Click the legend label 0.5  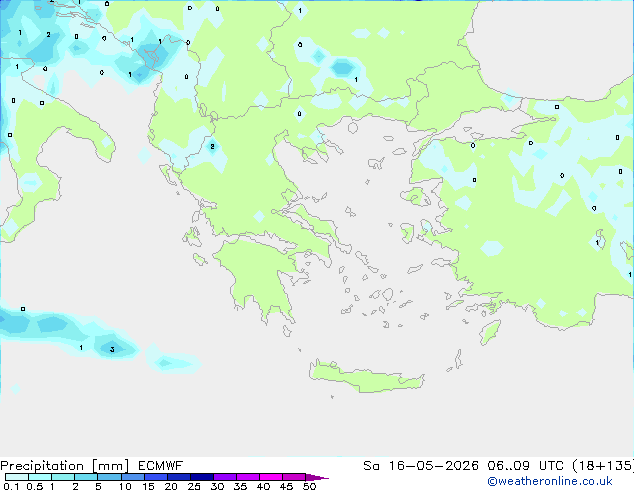[x=34, y=486]
